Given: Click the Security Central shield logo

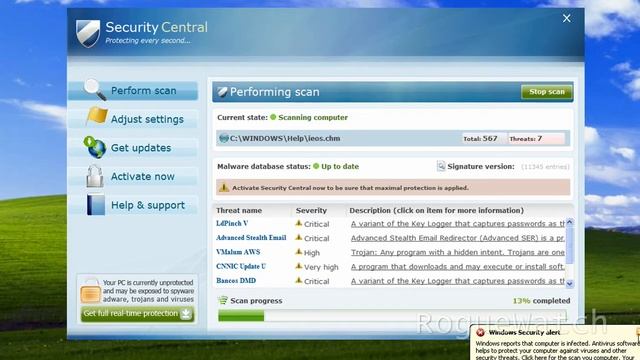Looking at the screenshot, I should (x=88, y=33).
